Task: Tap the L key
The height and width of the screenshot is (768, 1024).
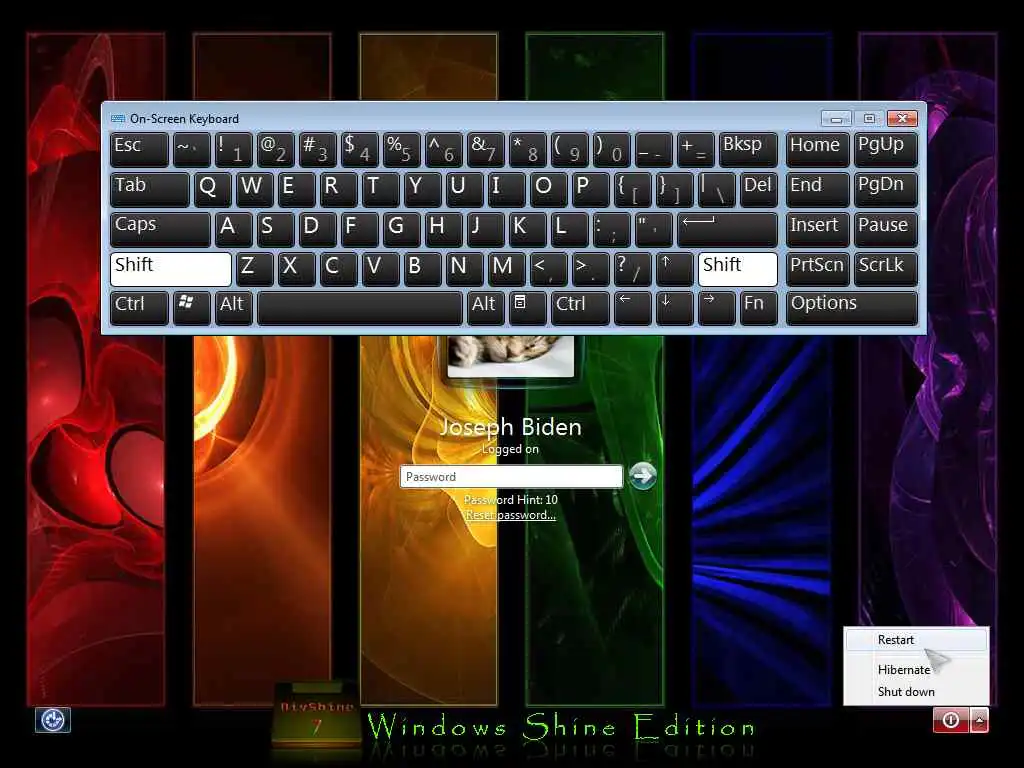Action: (x=569, y=229)
